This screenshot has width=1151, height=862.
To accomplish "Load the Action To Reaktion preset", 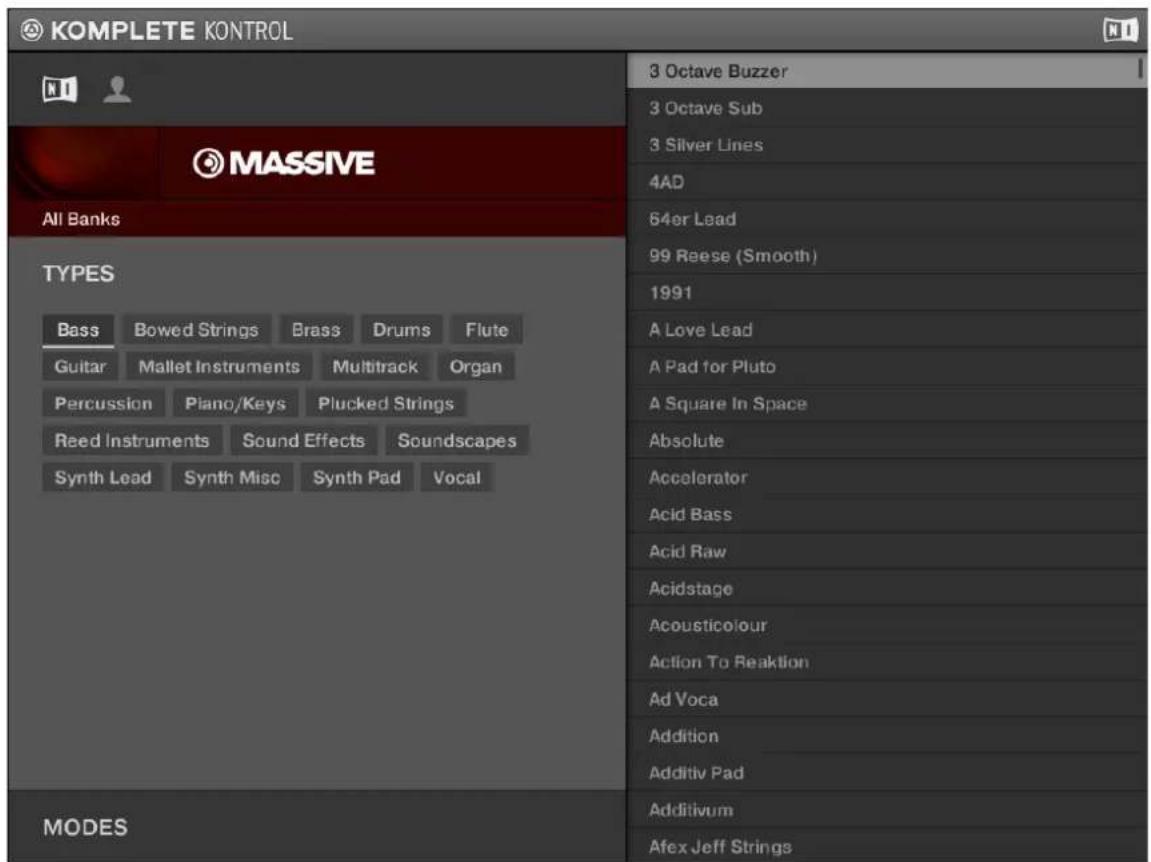I will (x=887, y=662).
